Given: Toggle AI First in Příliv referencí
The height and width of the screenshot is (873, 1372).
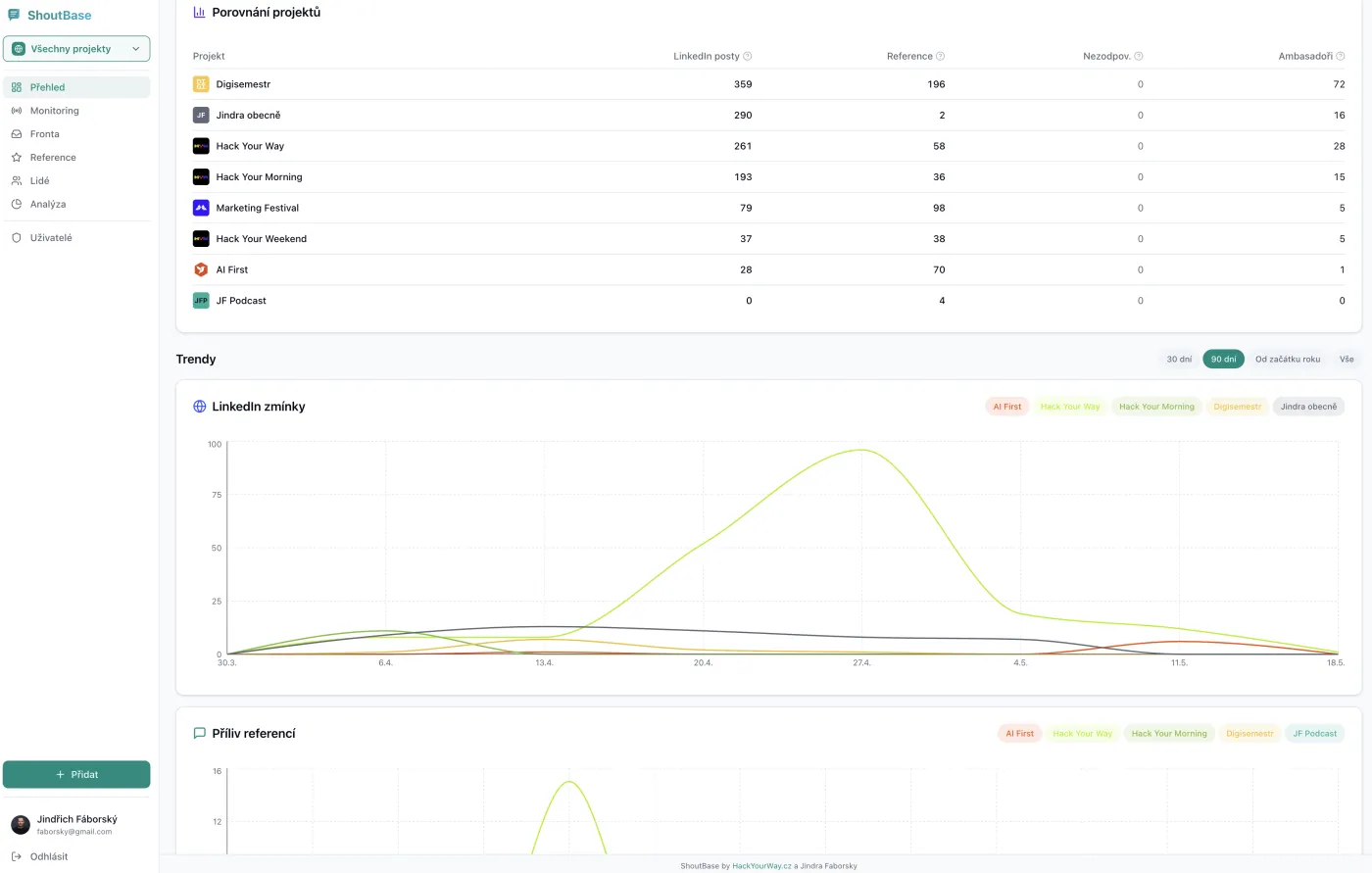Looking at the screenshot, I should pos(1019,733).
